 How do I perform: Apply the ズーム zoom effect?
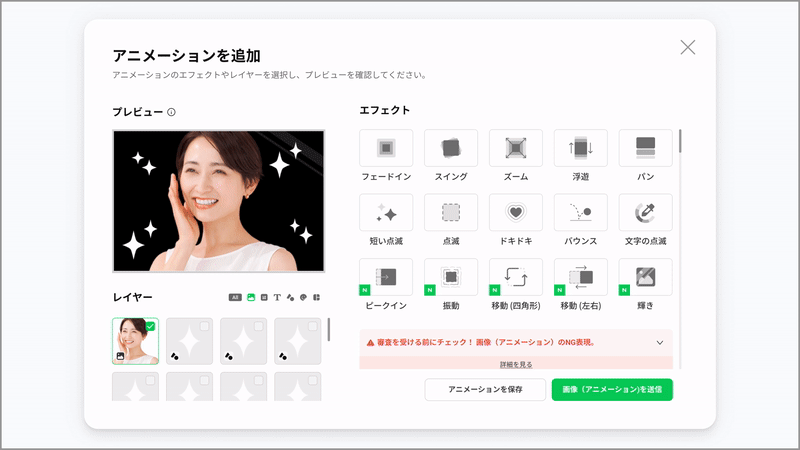(x=515, y=148)
